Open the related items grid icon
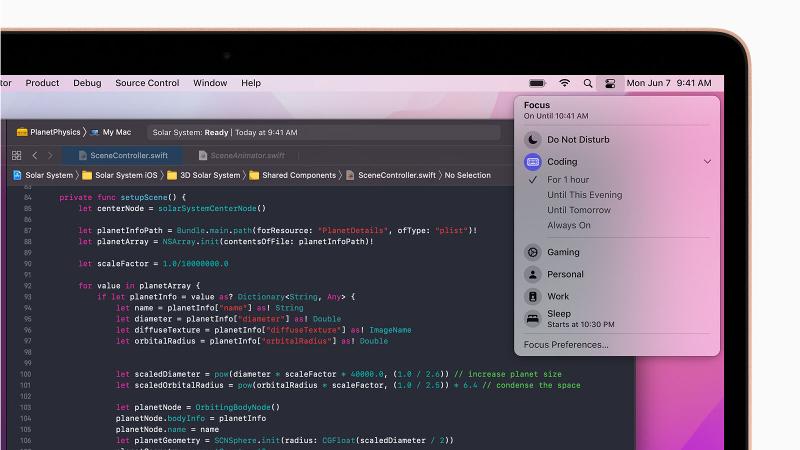This screenshot has height=450, width=800. (x=16, y=155)
